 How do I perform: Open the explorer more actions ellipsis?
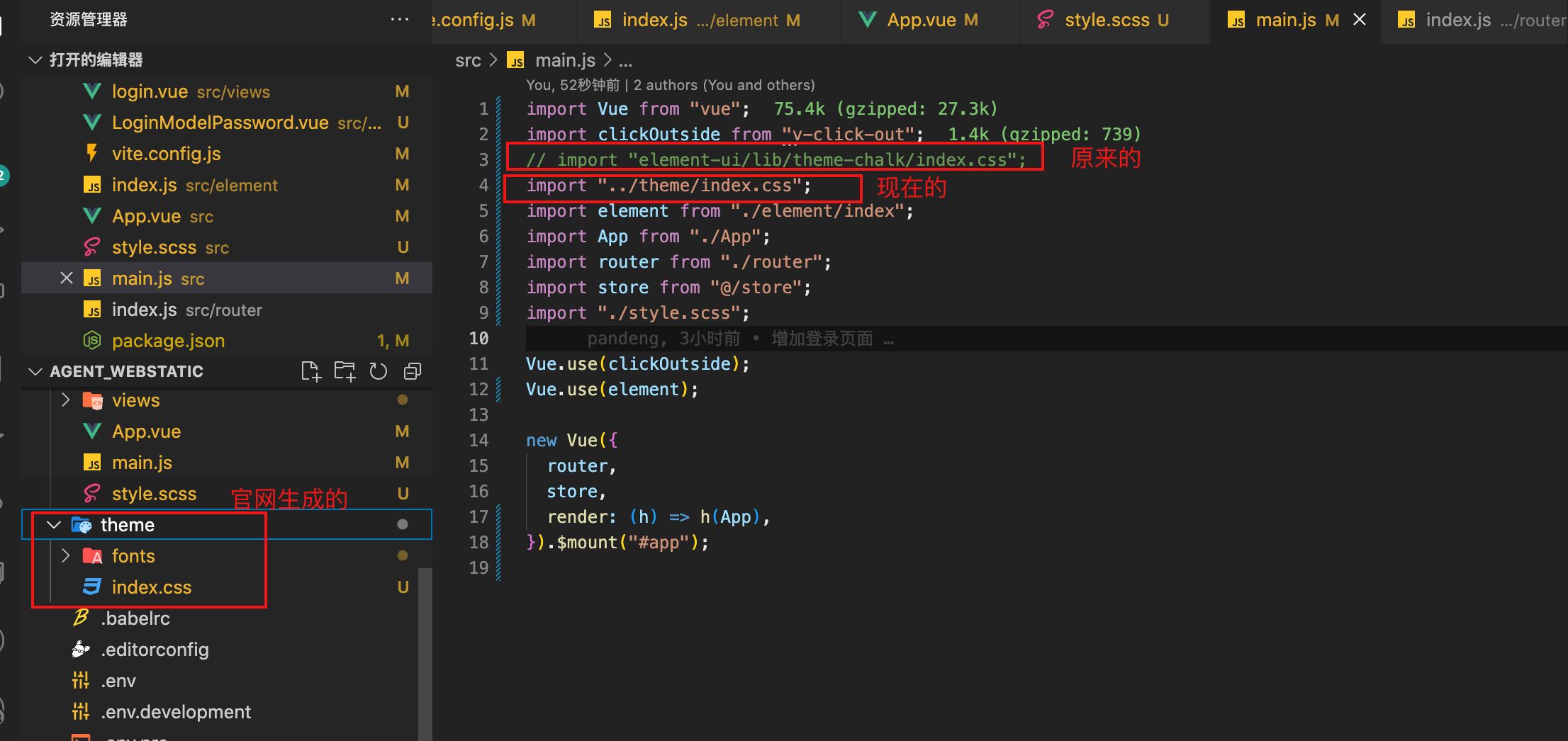(x=400, y=20)
